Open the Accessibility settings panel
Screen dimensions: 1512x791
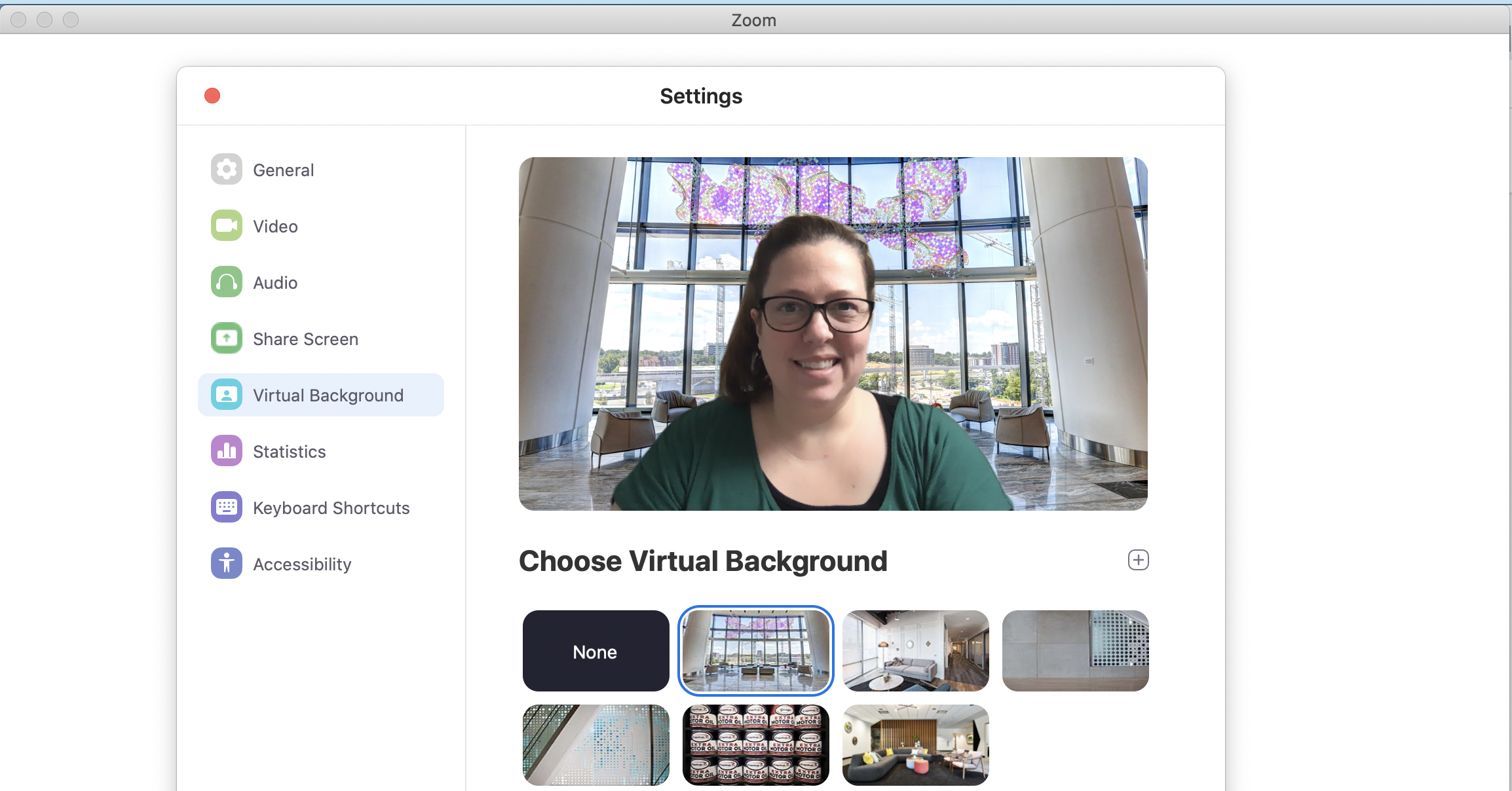[x=301, y=563]
